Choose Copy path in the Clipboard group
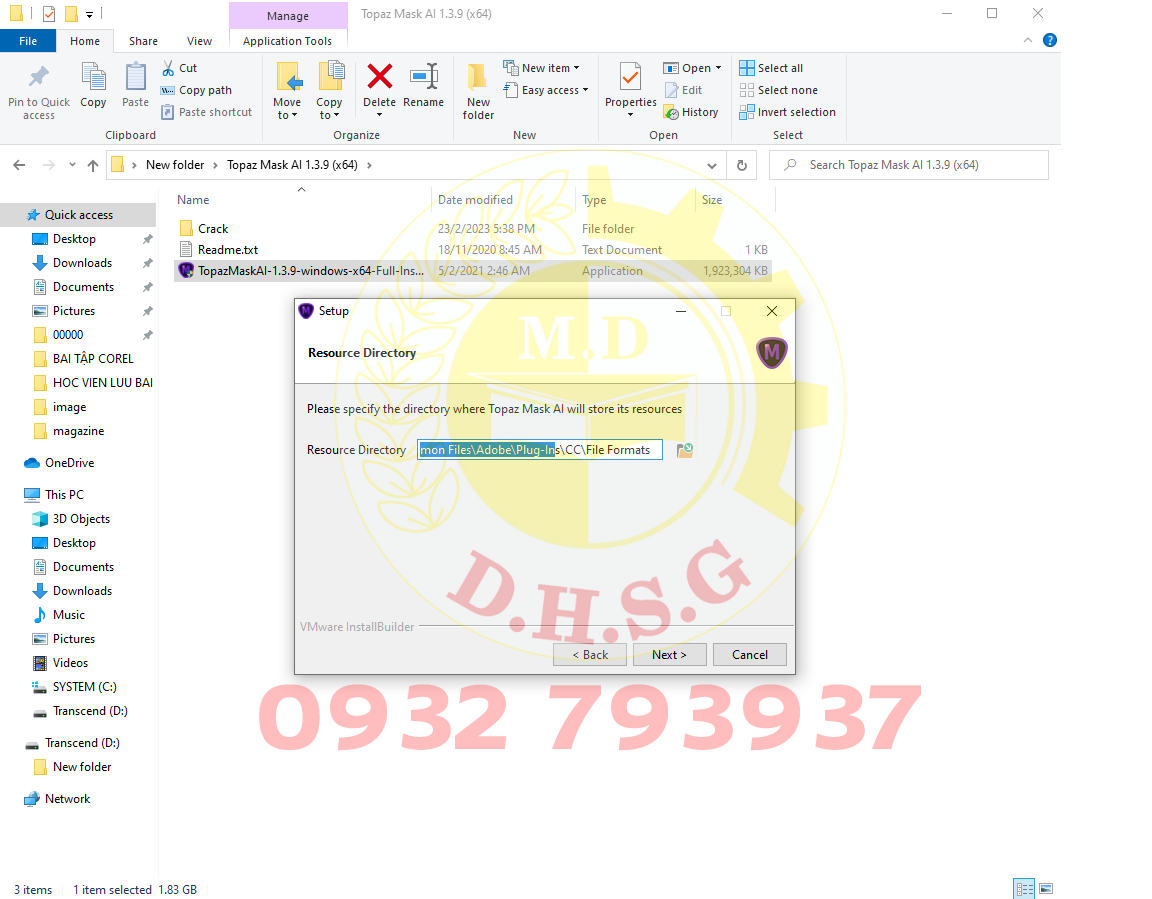This screenshot has height=899, width=1152. 196,90
